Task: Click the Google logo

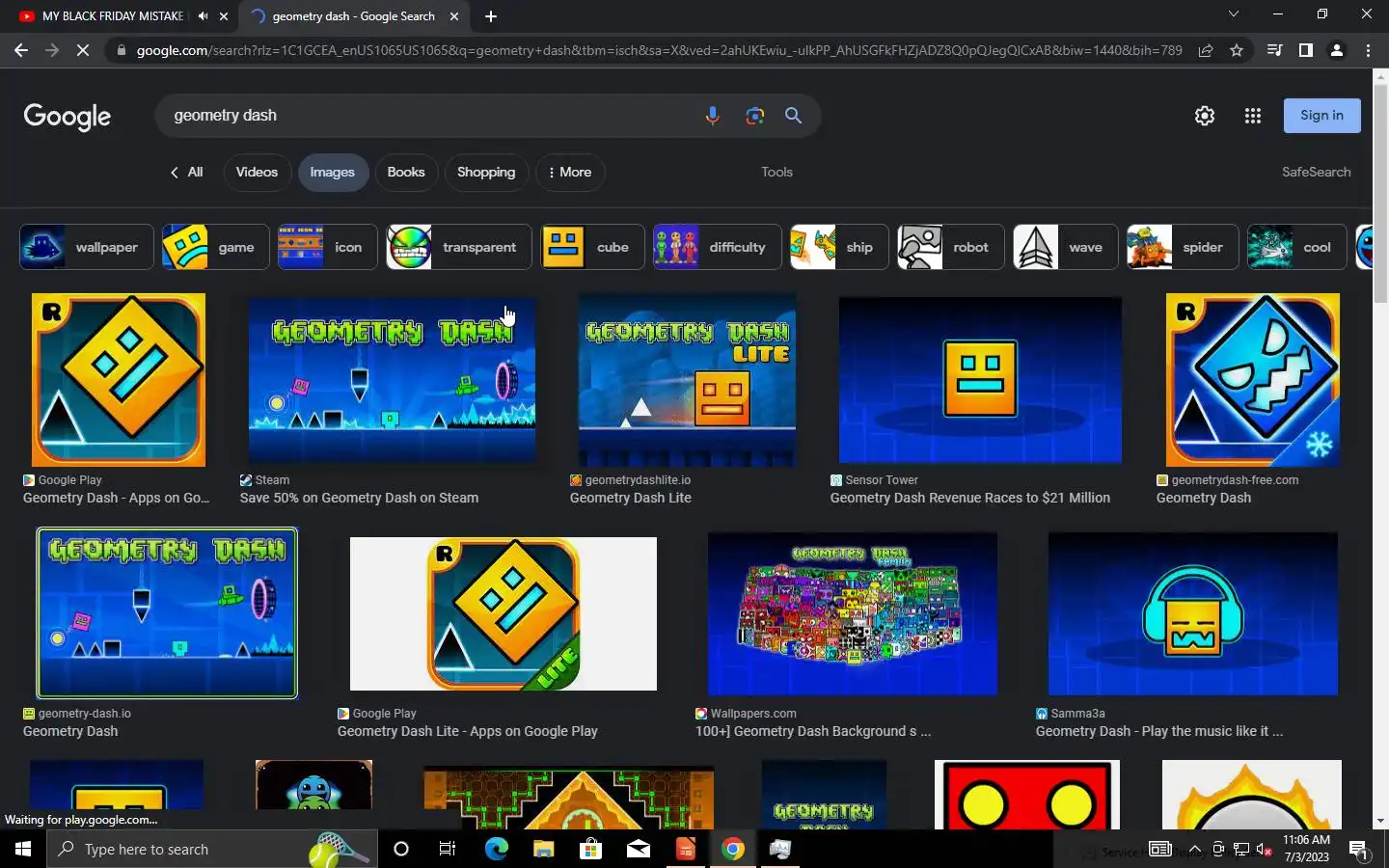Action: (68, 117)
